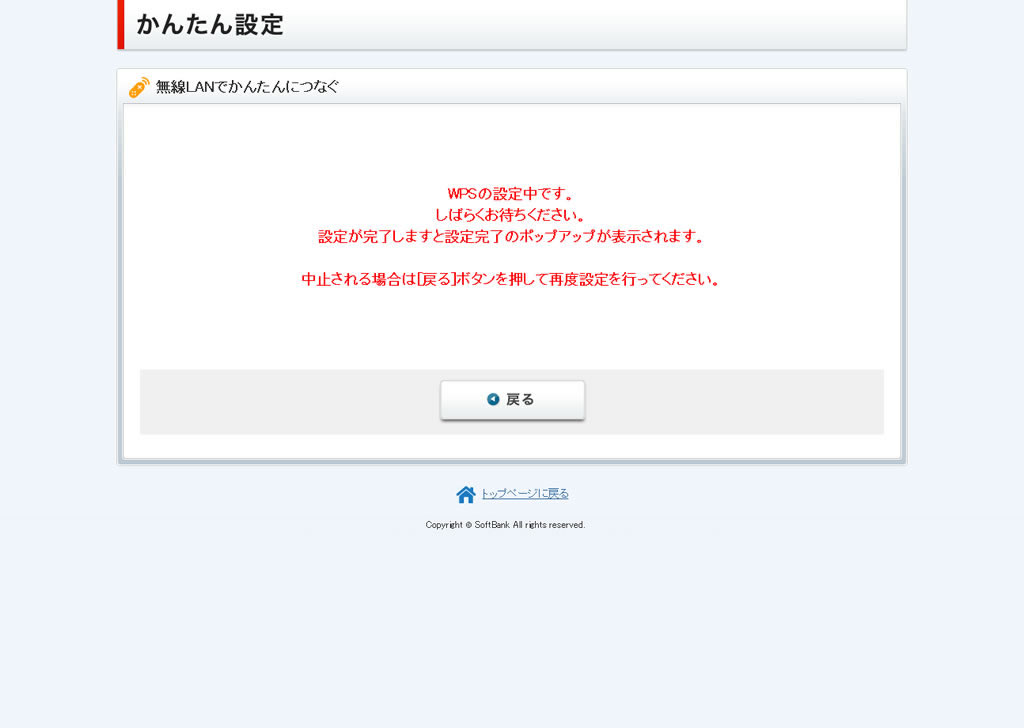Click the blue arrow icon inside 戻る button
This screenshot has width=1024, height=728.
(493, 399)
